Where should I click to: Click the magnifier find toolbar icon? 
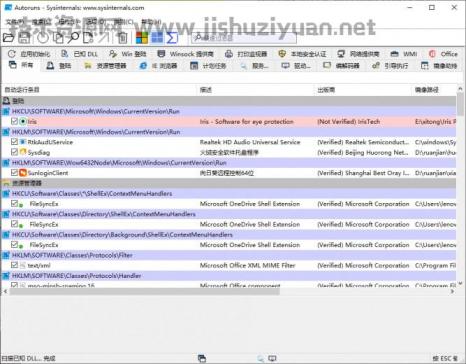(x=73, y=37)
